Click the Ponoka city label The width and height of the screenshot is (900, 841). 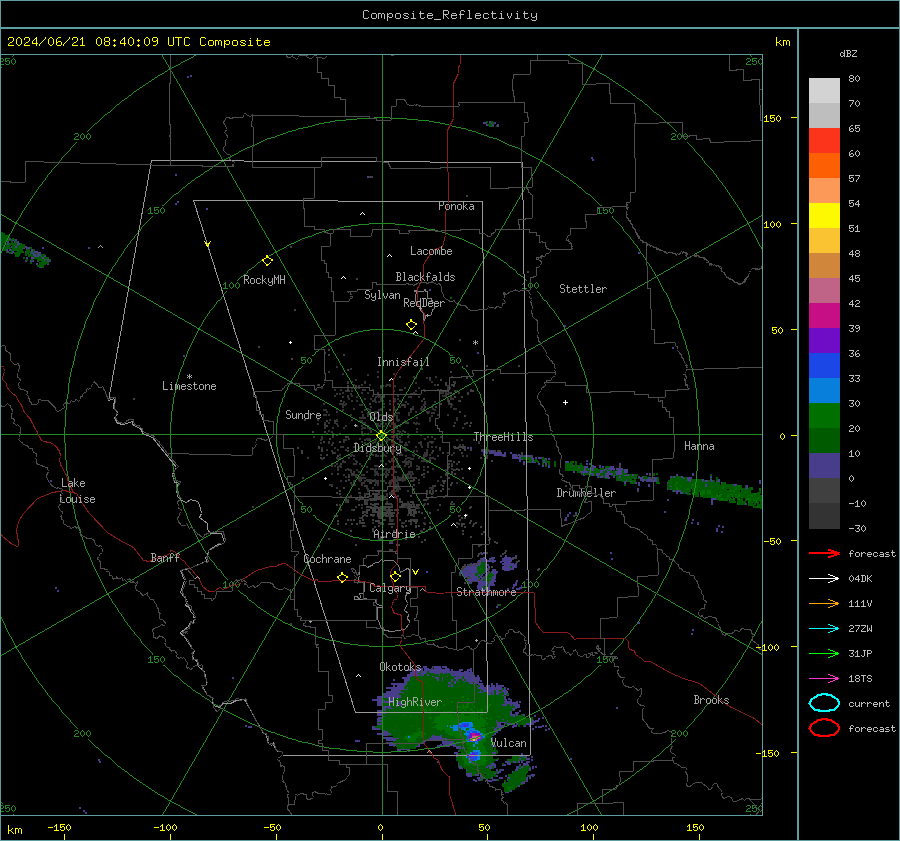tap(456, 206)
